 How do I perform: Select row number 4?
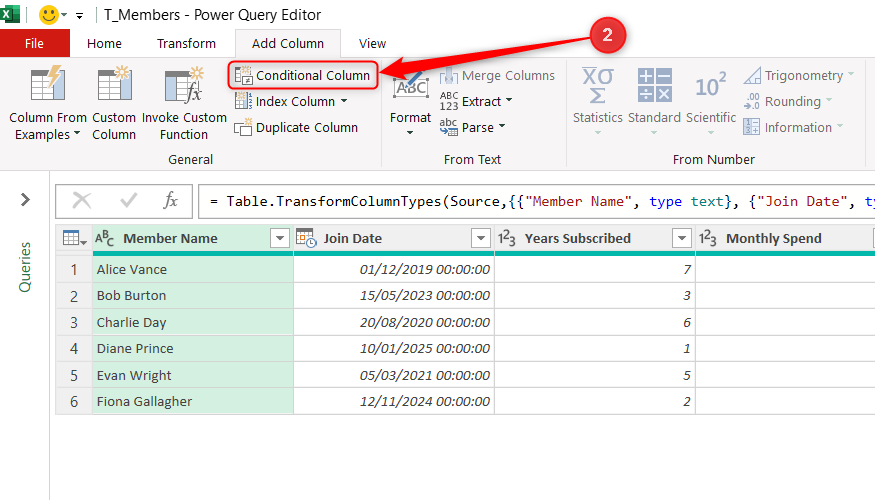tap(74, 349)
